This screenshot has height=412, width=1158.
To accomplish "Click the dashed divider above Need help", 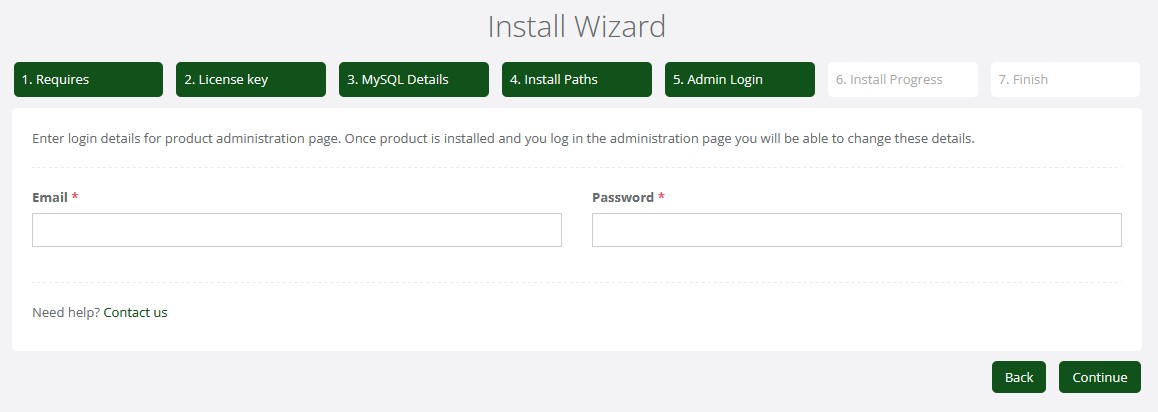I will 577,282.
